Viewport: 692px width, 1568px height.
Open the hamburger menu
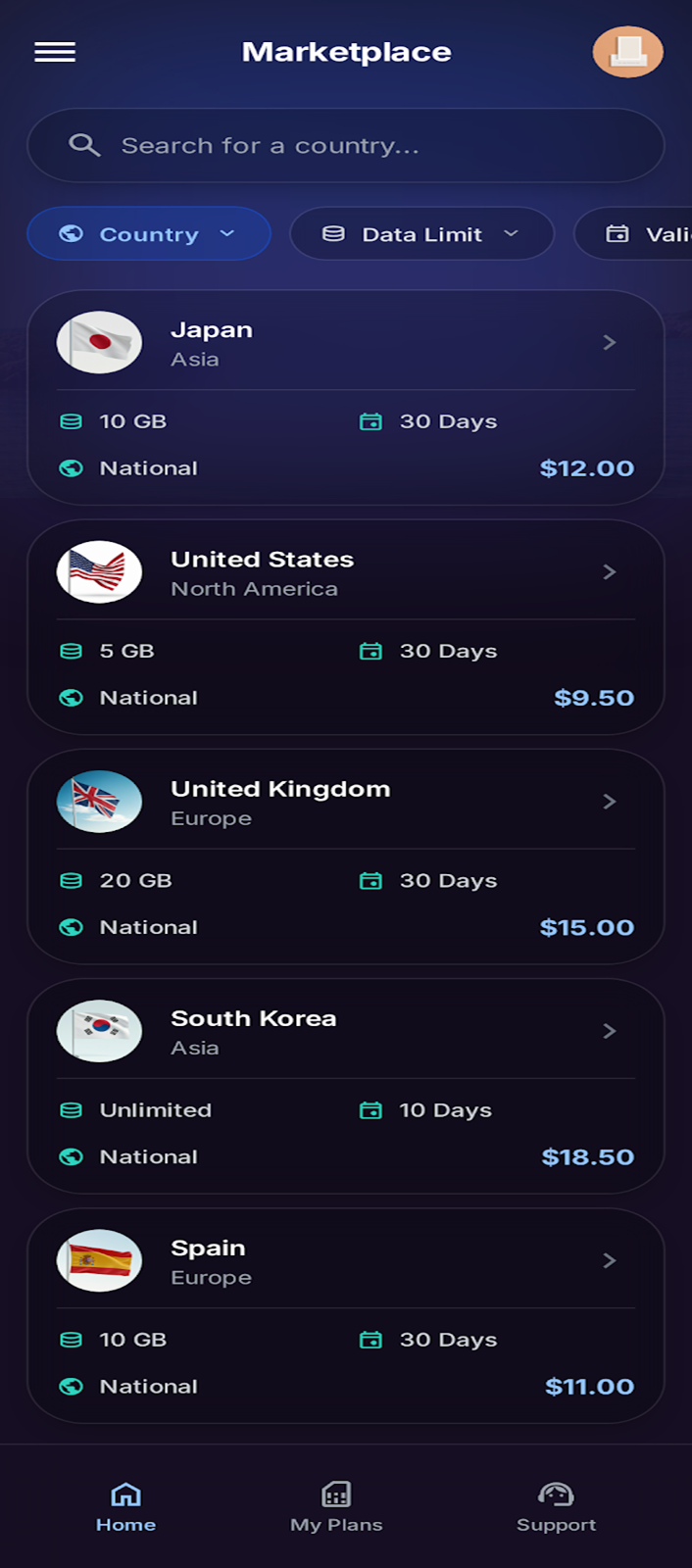click(55, 52)
